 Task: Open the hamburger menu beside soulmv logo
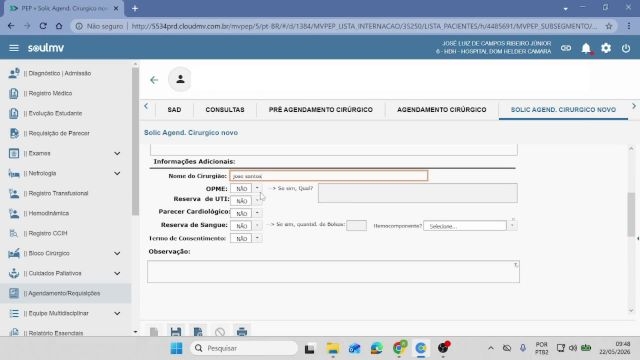click(x=14, y=48)
